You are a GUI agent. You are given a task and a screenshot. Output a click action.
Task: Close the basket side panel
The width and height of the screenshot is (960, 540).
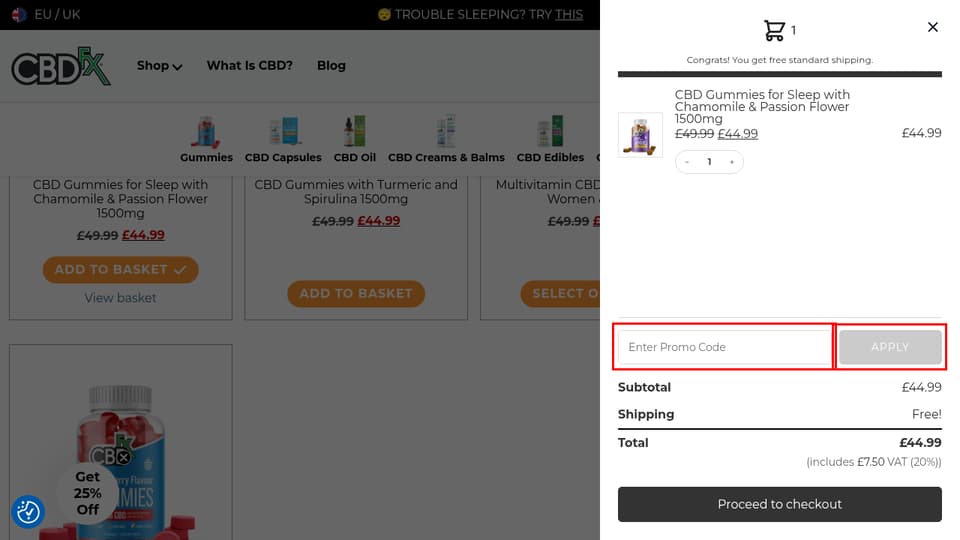pos(932,27)
